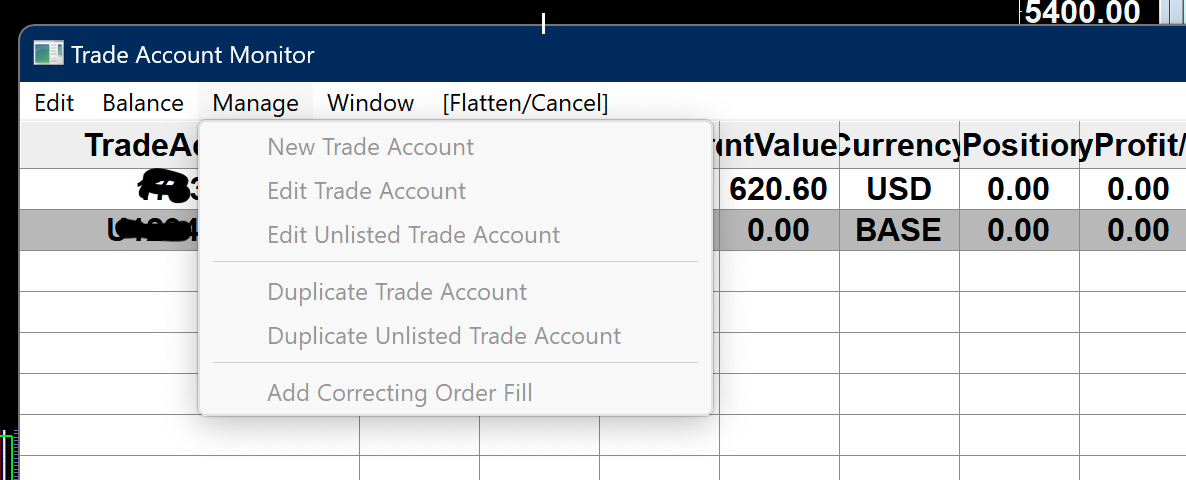Select the BASE currency cell
The width and height of the screenshot is (1186, 480).
coord(899,230)
